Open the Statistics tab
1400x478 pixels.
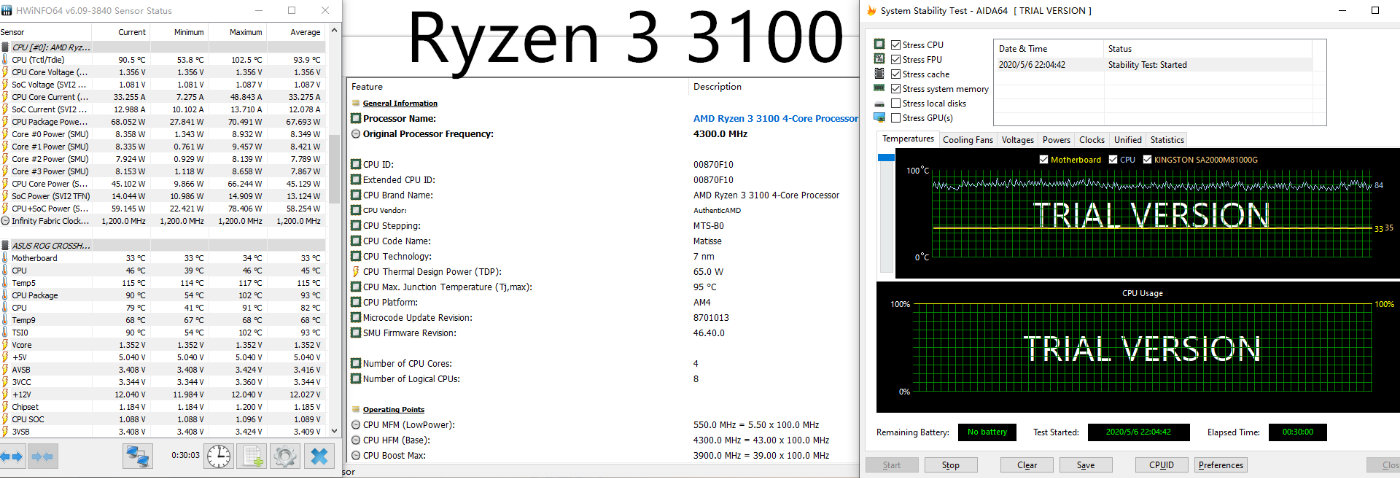pyautogui.click(x=1166, y=140)
